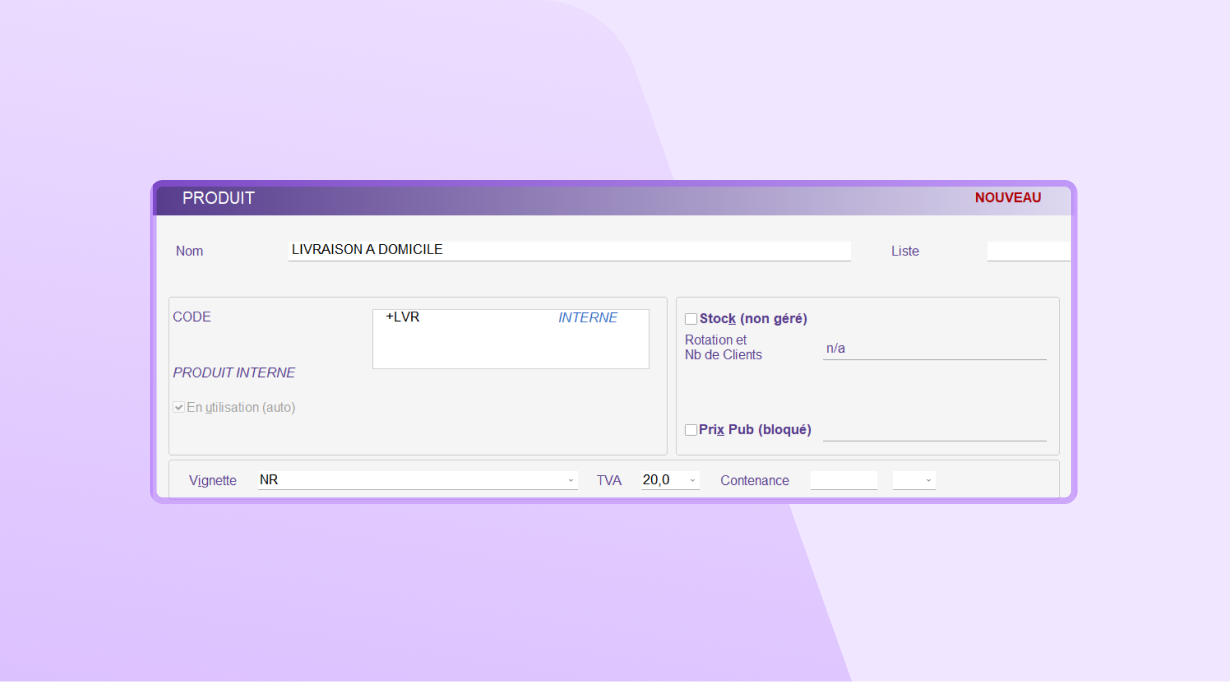Click the INTERNE code type text
1230x682 pixels.
point(587,318)
